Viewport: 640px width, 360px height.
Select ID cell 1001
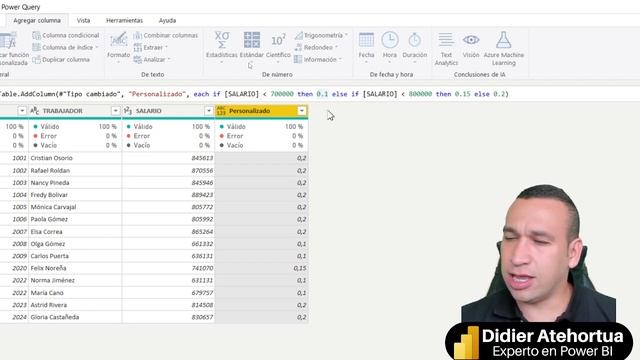coord(14,158)
